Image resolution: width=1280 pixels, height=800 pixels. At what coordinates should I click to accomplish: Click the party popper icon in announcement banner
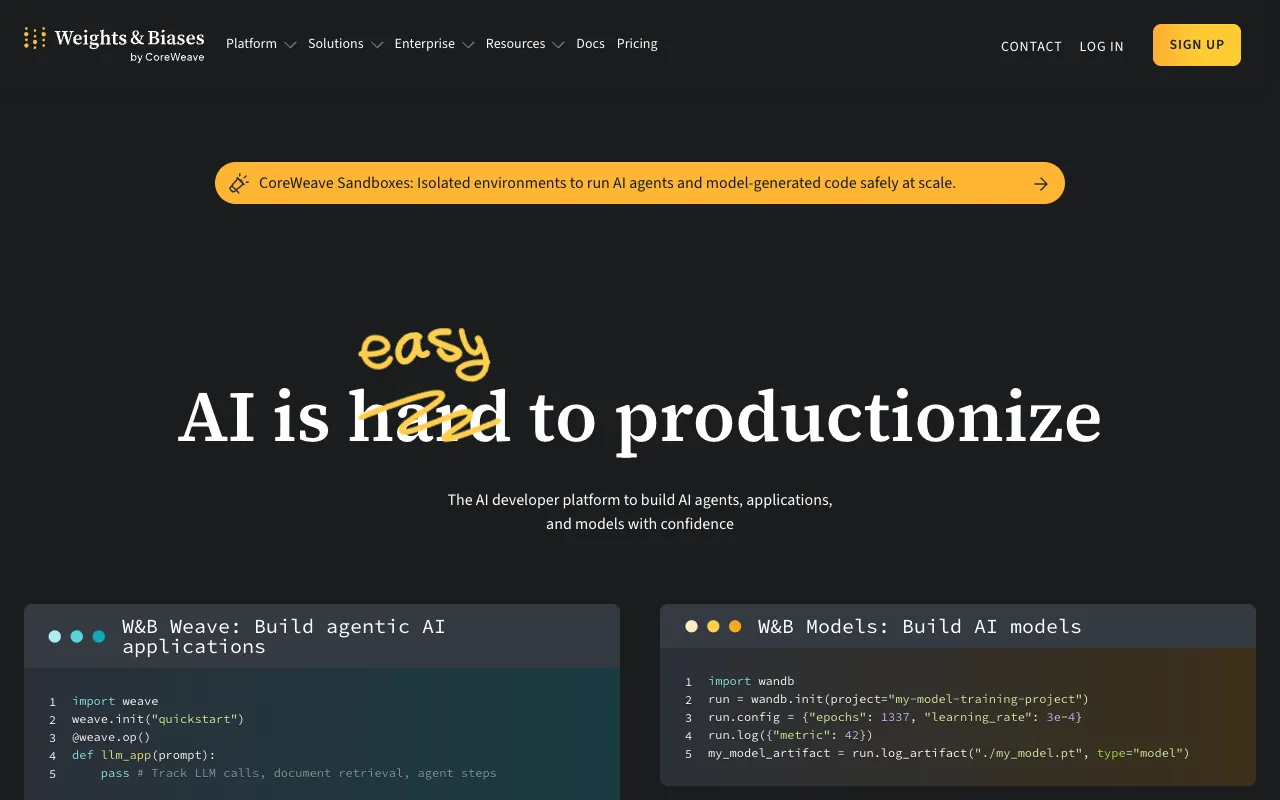[238, 183]
